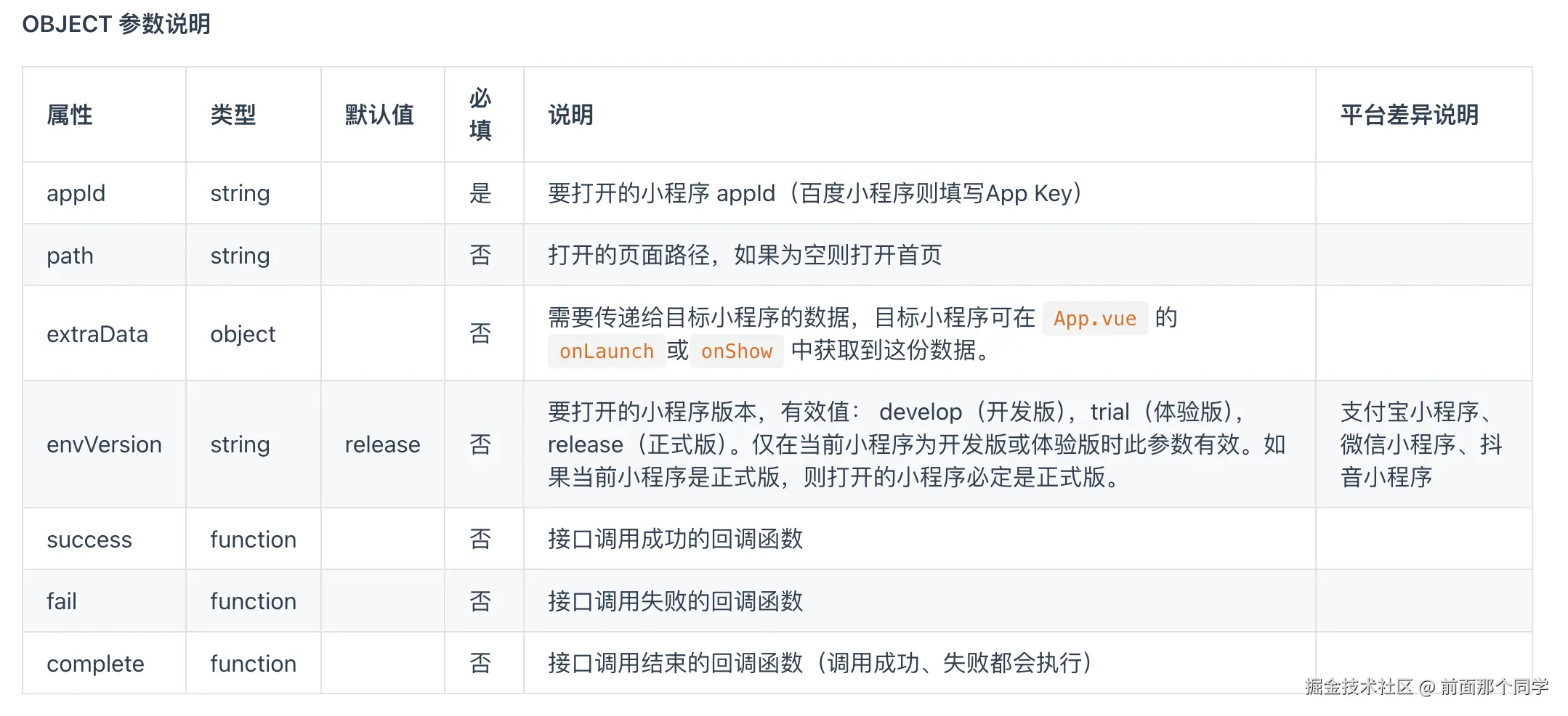Click the onShow inline code tag

(x=737, y=351)
